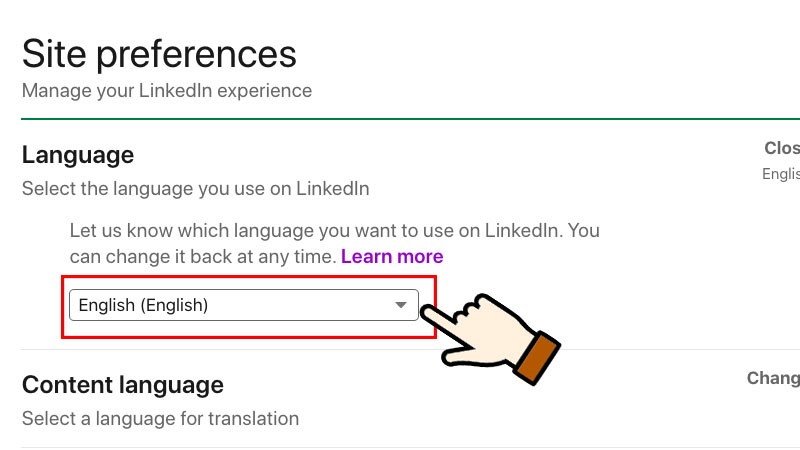
Task: Open the English (English) language dropdown
Action: tap(243, 306)
